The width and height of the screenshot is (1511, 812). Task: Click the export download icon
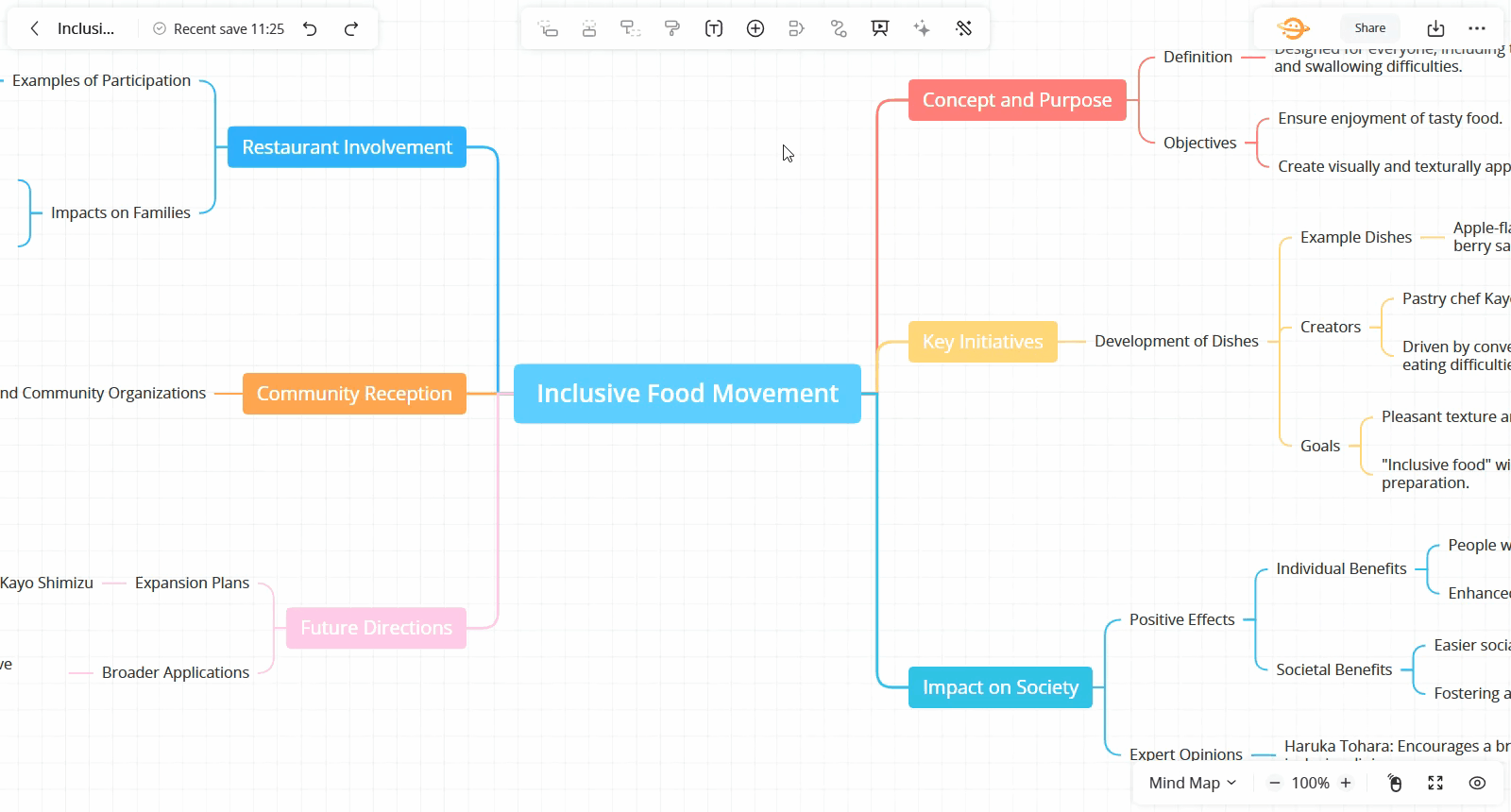[1435, 28]
